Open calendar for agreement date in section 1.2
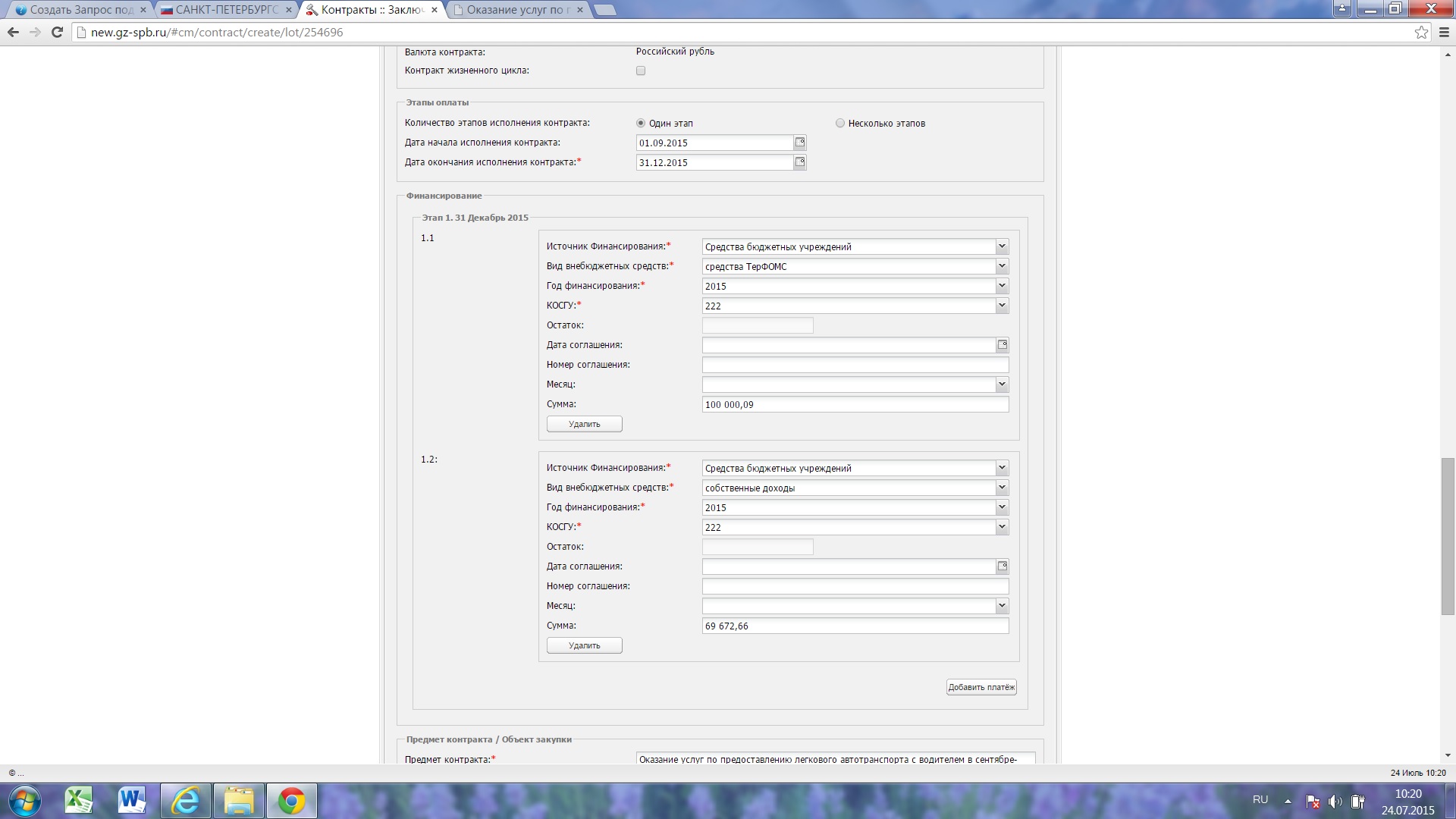The width and height of the screenshot is (1456, 819). click(x=1002, y=566)
